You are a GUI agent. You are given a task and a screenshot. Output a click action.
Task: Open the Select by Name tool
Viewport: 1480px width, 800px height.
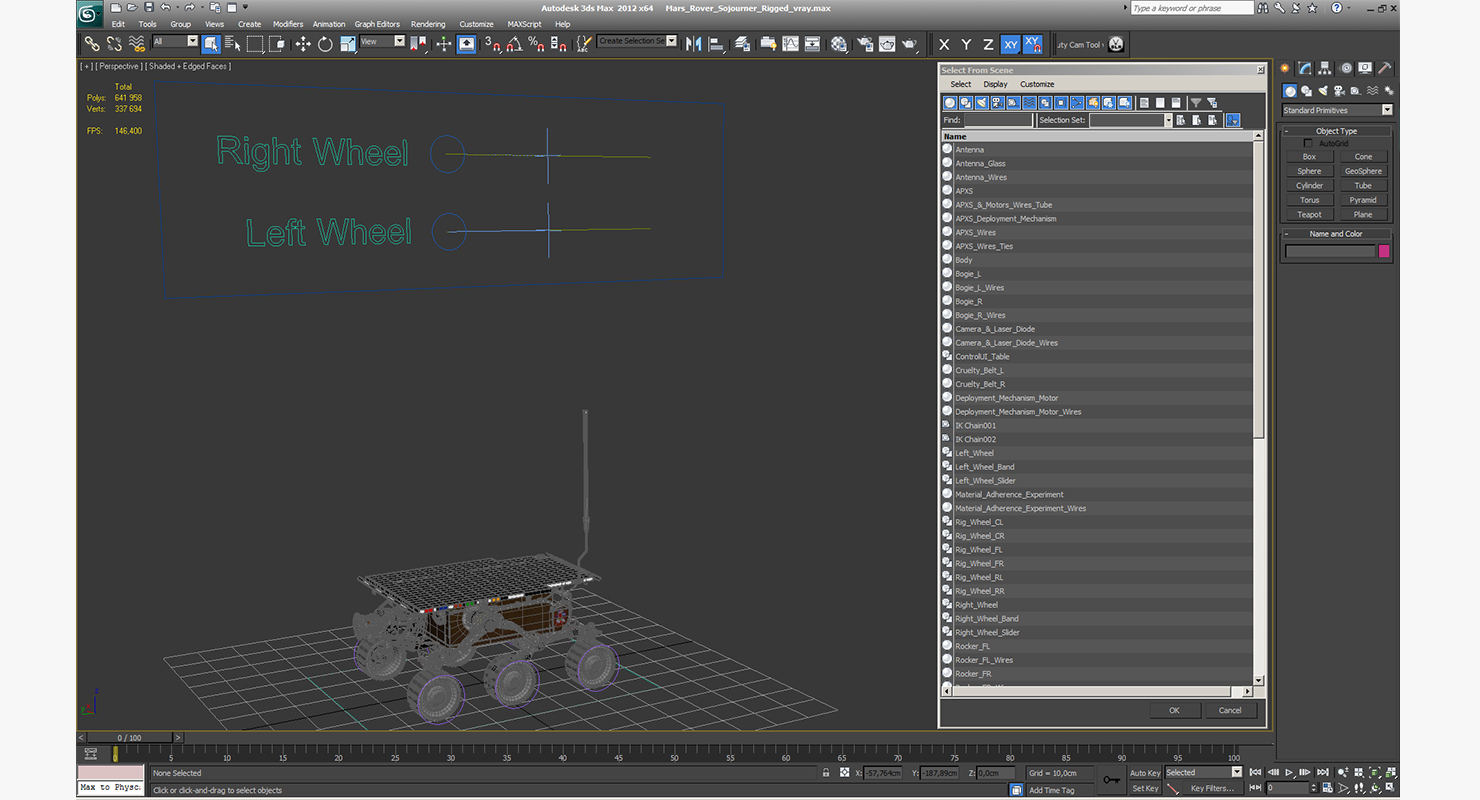(x=233, y=44)
